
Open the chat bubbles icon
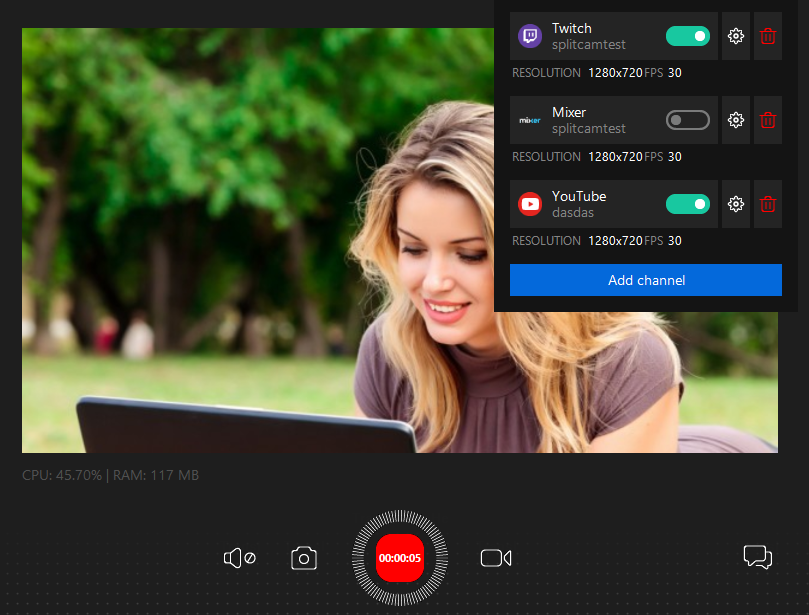click(x=757, y=557)
